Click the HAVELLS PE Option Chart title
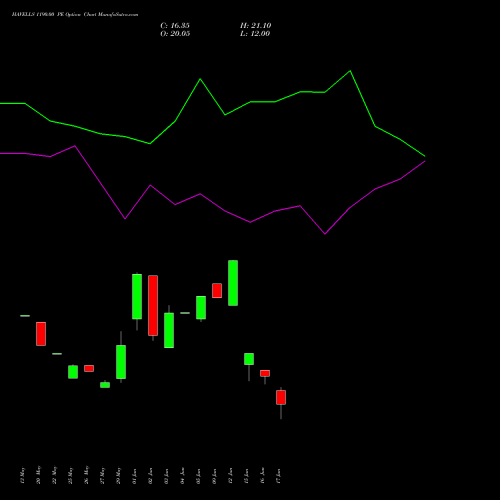The height and width of the screenshot is (500, 500). point(75,15)
